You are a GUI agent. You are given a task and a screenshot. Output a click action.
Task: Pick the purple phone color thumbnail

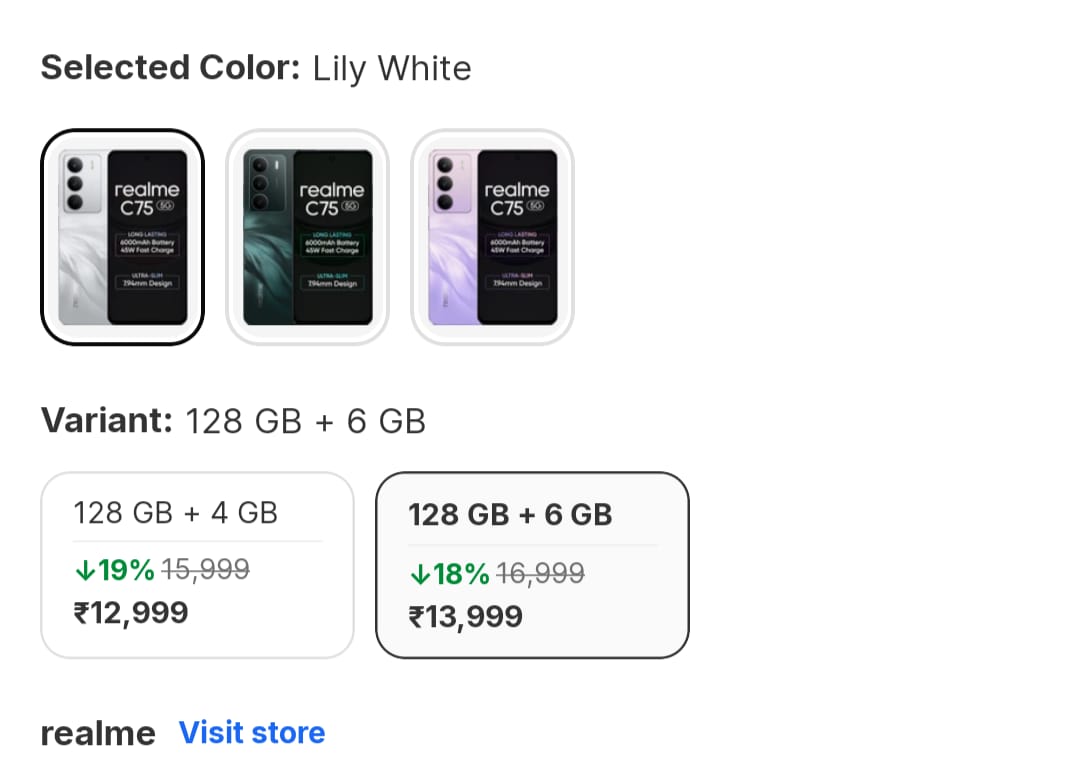492,237
